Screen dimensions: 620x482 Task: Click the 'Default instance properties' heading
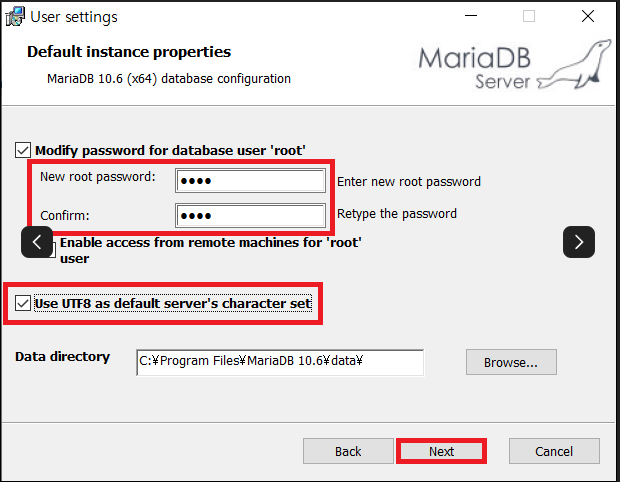pos(129,52)
